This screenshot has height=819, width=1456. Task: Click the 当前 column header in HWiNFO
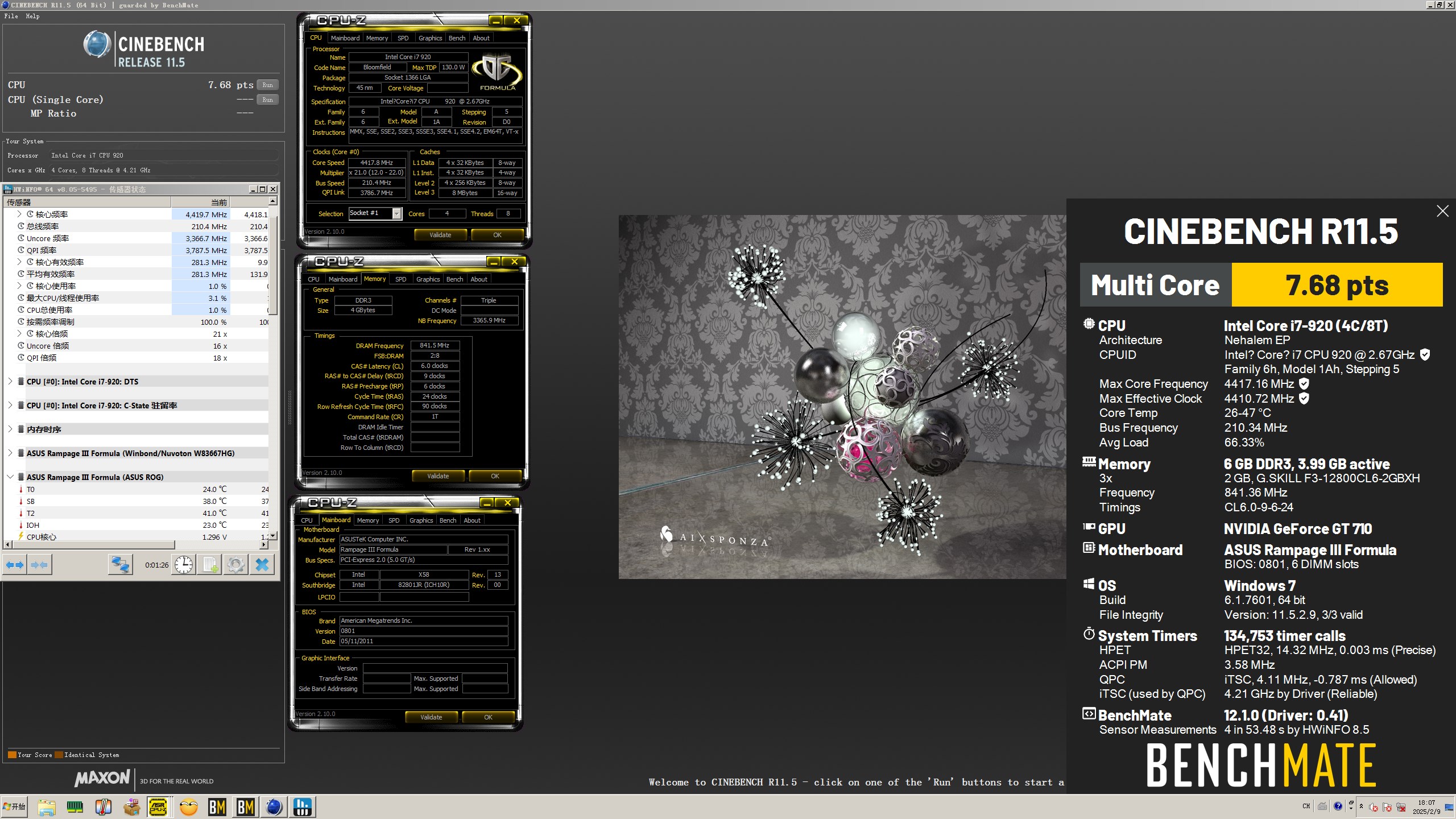(x=200, y=202)
